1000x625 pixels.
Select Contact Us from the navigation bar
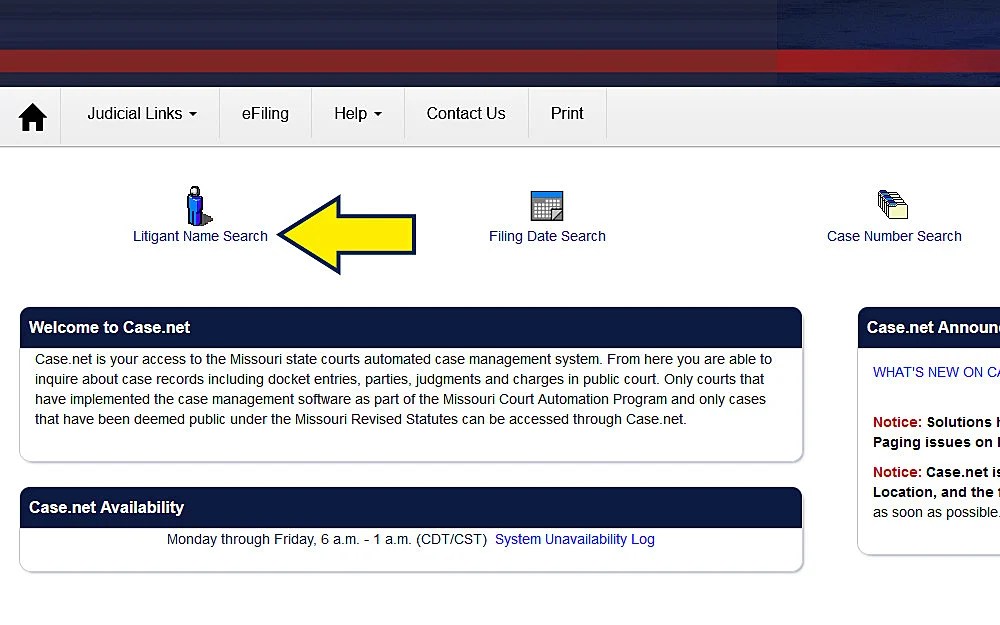coord(466,113)
